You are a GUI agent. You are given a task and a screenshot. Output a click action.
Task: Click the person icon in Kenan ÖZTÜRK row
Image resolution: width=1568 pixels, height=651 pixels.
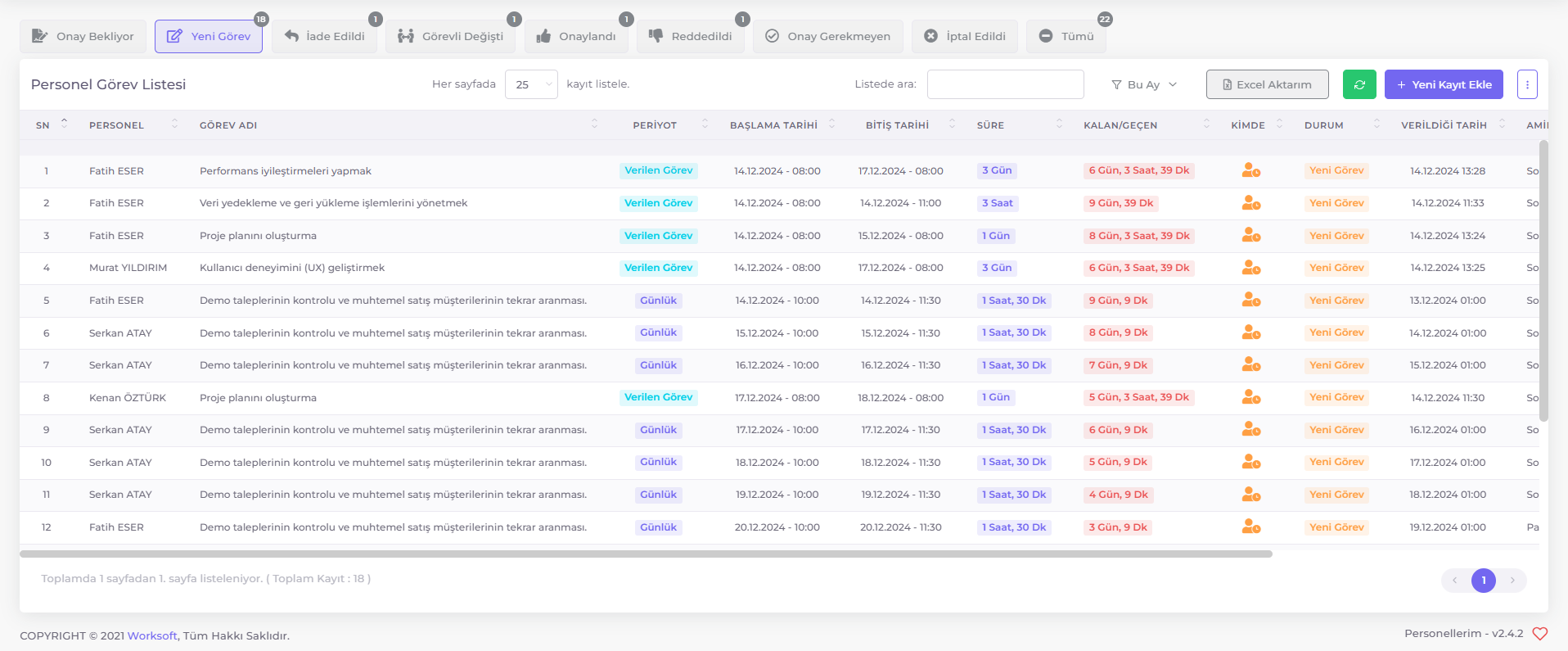coord(1250,397)
